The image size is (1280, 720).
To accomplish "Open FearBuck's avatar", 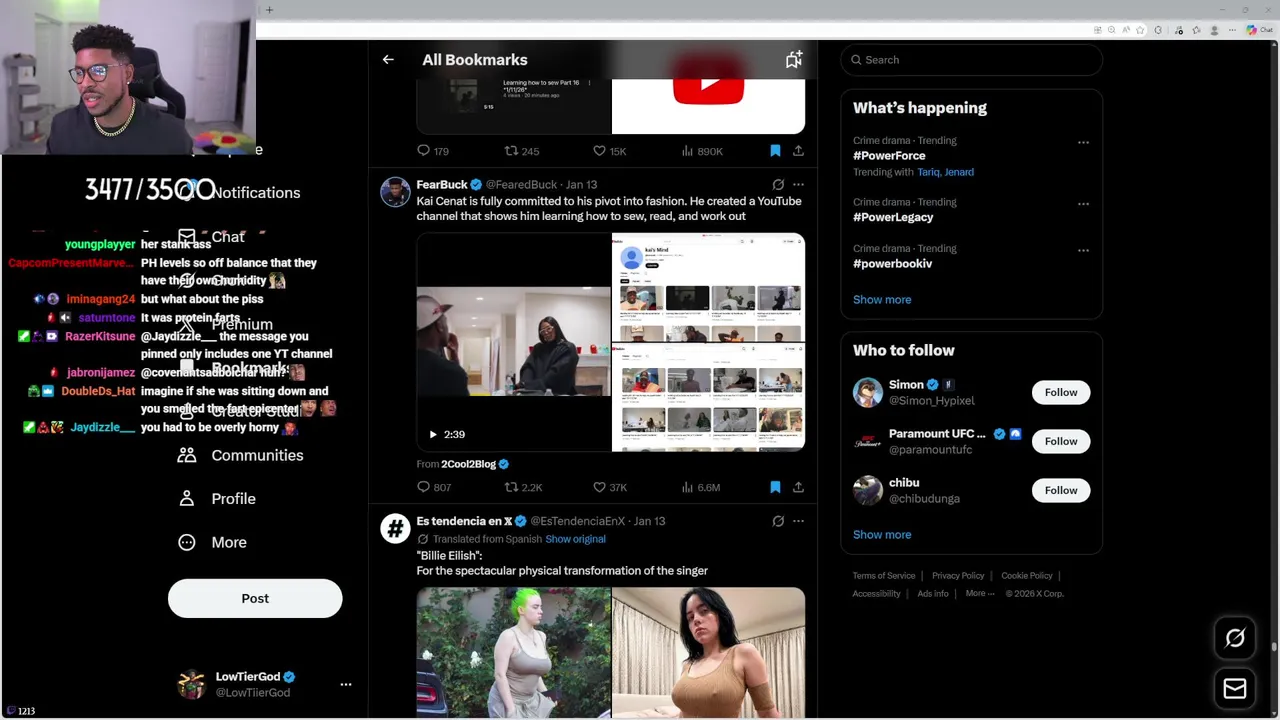I will coord(396,192).
